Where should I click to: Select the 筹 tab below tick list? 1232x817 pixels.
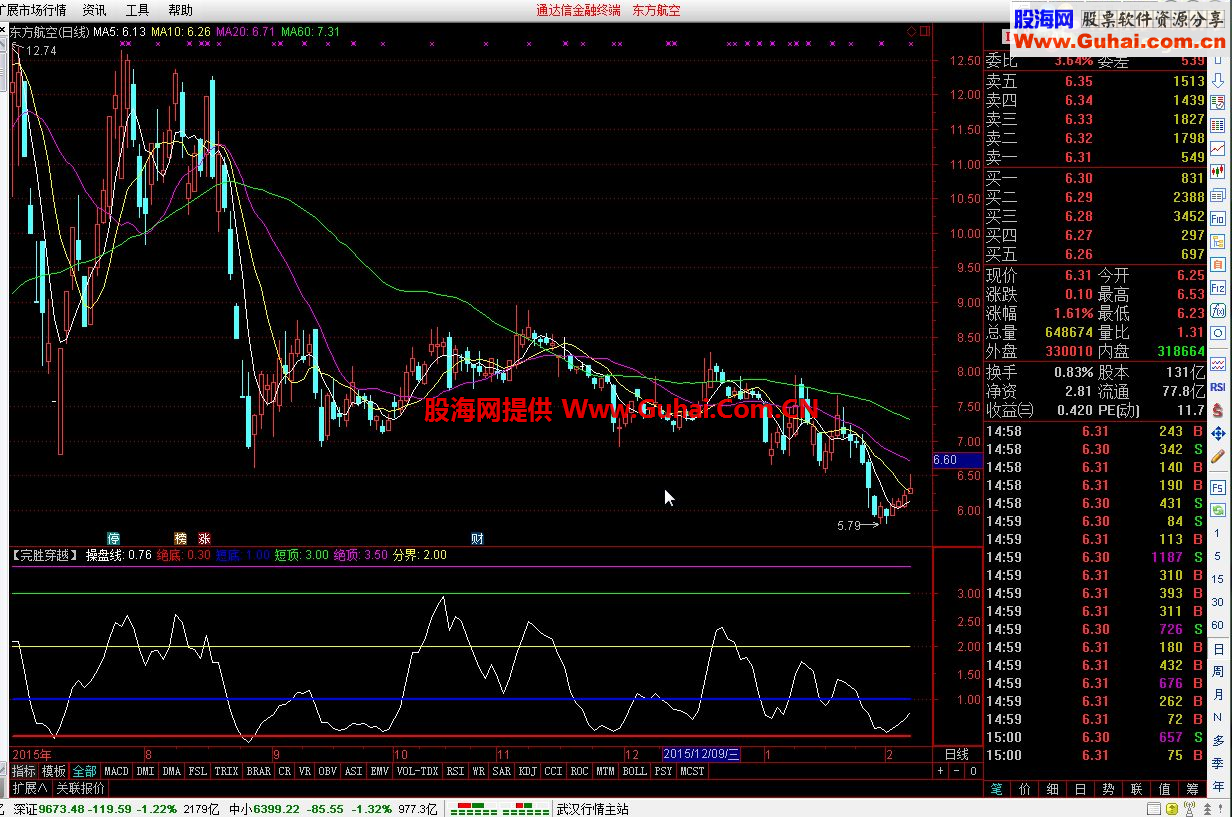(x=1192, y=789)
